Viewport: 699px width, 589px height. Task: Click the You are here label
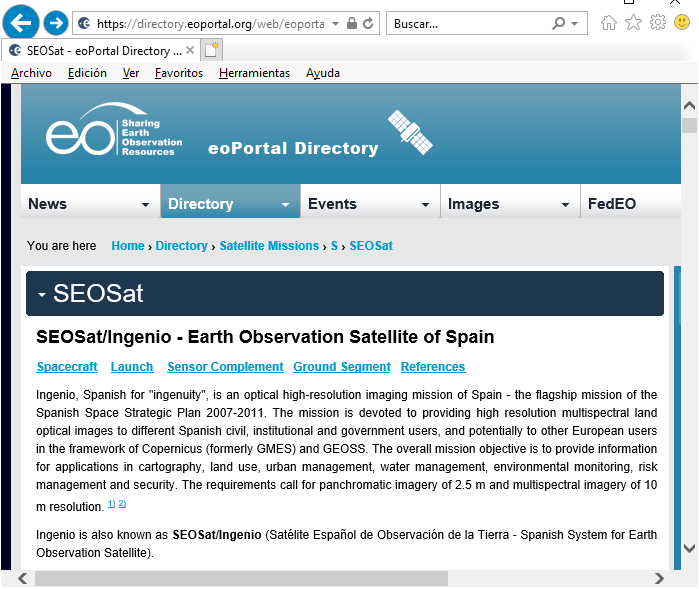(62, 246)
